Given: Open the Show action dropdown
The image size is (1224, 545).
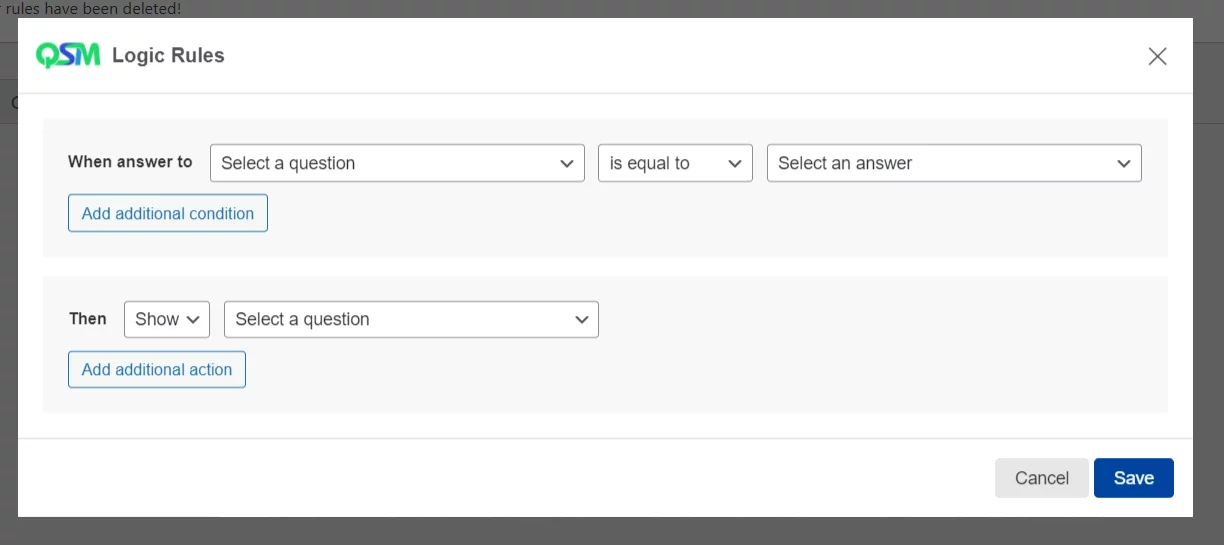Looking at the screenshot, I should (167, 319).
